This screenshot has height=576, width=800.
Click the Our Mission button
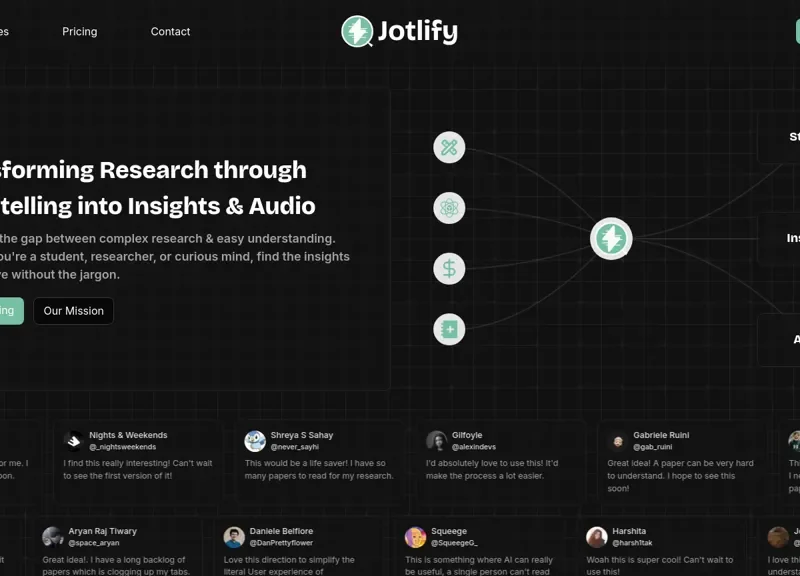click(73, 310)
